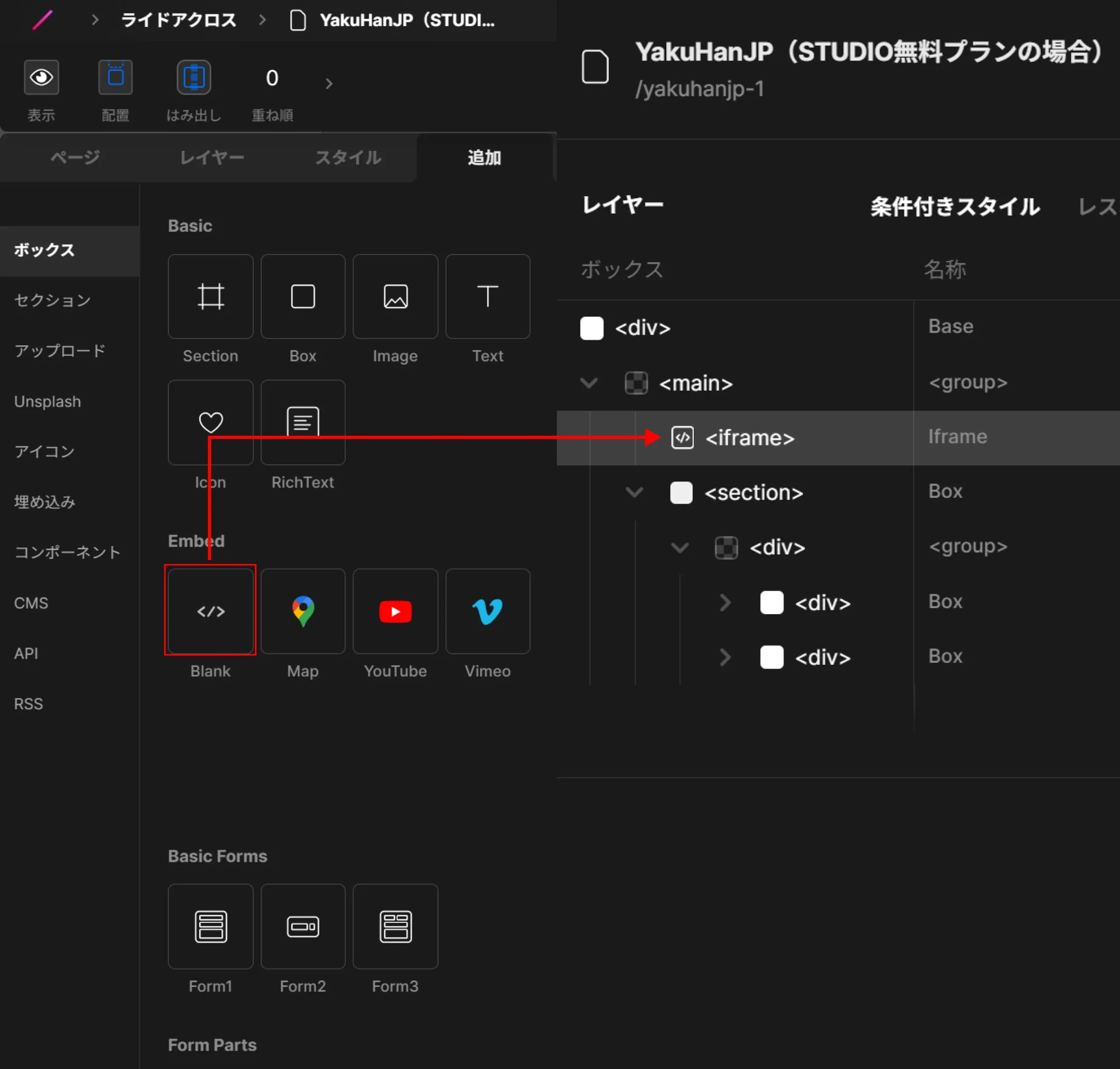Click the main group layer icon
Image resolution: width=1120 pixels, height=1069 pixels.
pos(636,383)
